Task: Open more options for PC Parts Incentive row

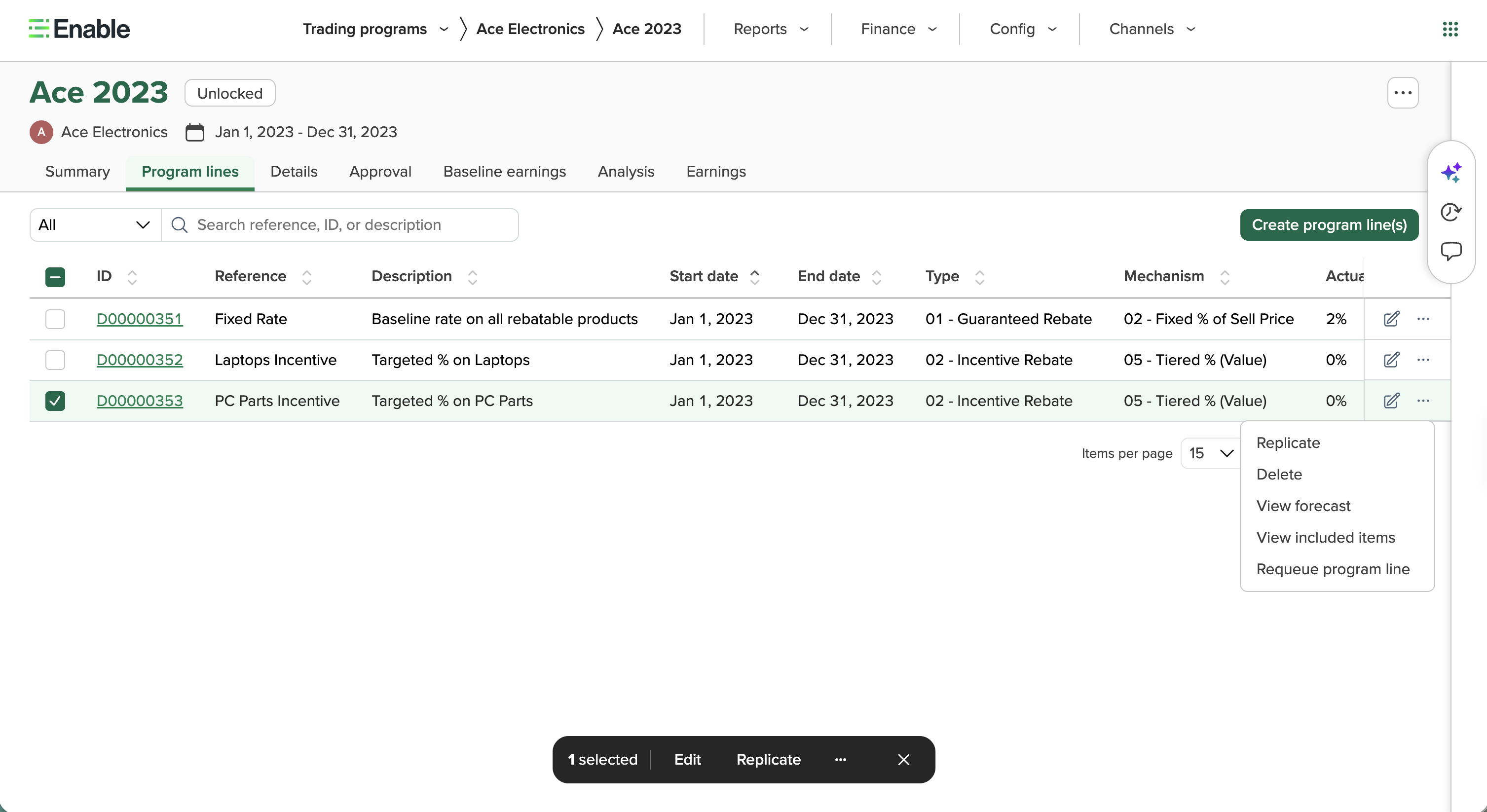Action: coord(1423,401)
